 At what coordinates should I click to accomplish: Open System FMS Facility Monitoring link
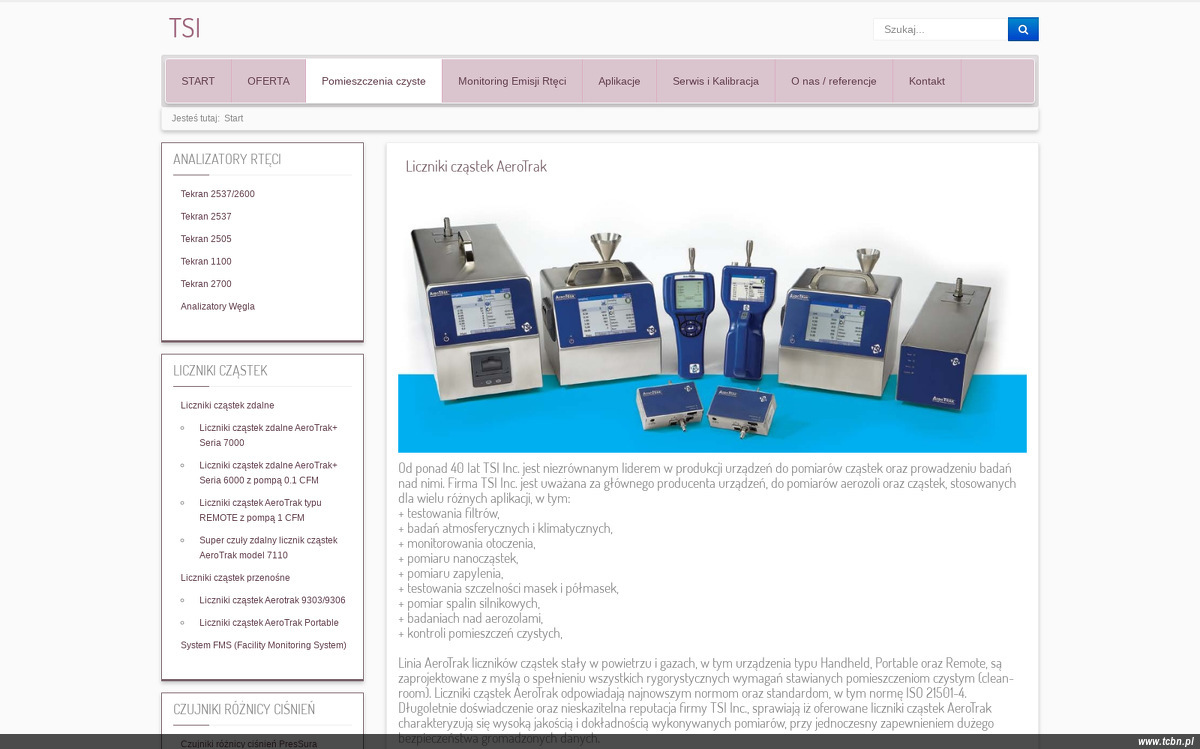264,645
